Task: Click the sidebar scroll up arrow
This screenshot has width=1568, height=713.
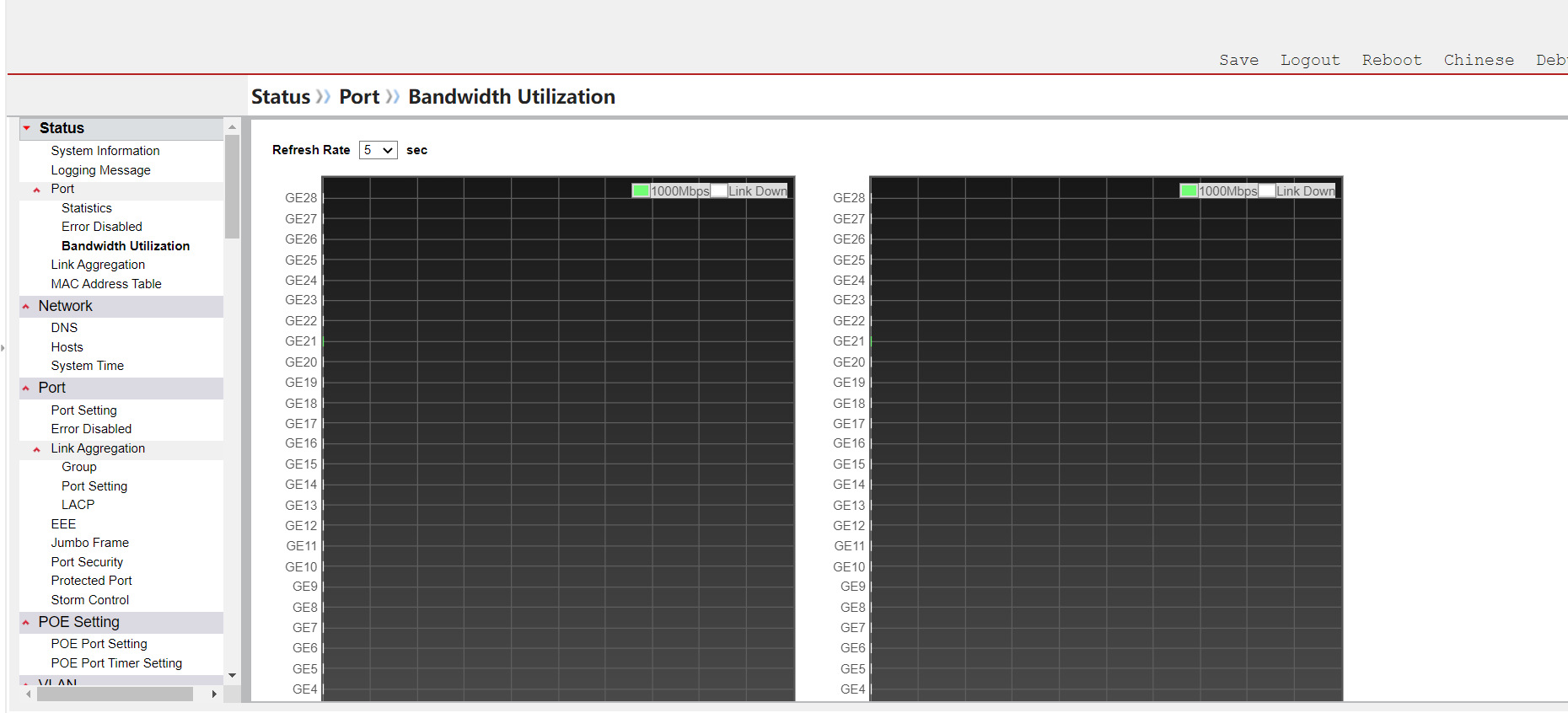Action: (x=232, y=126)
